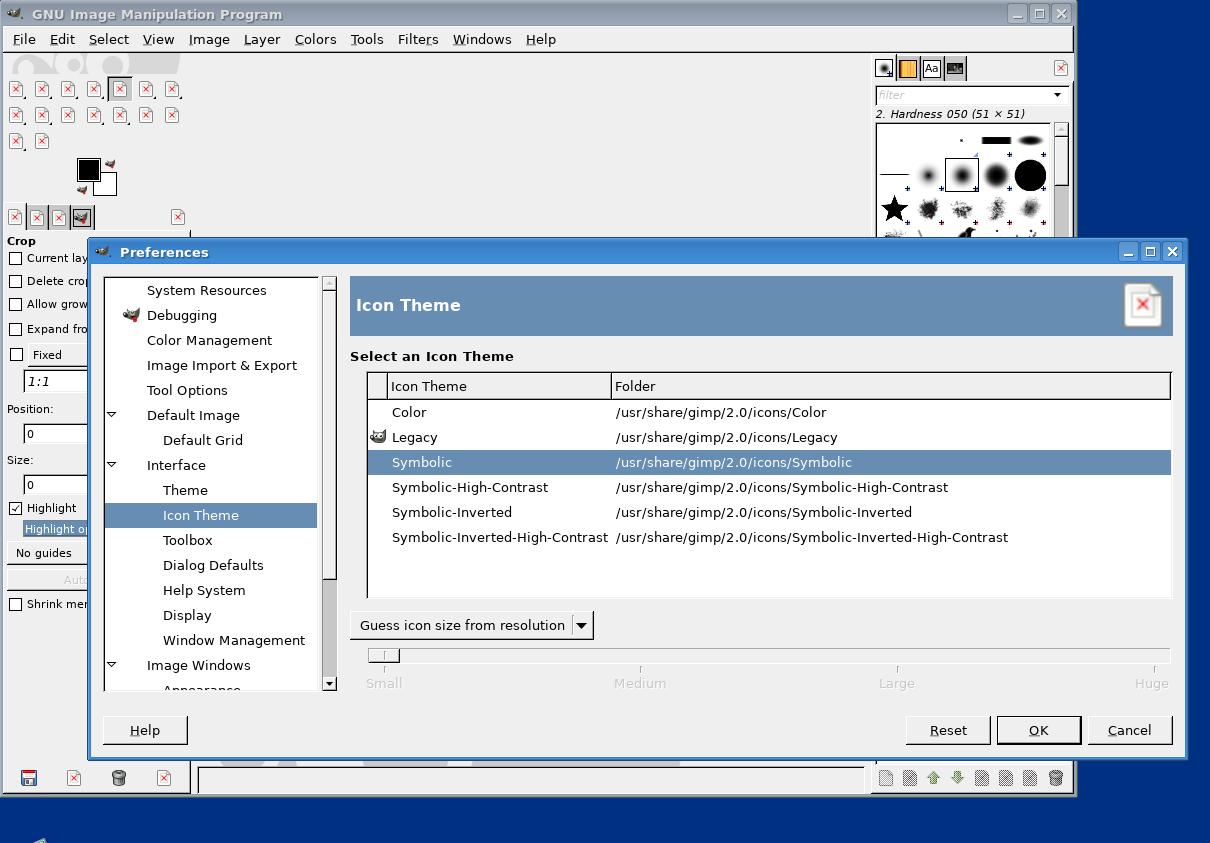Screen dimensions: 1210x843
Task: Click the Reset button in Preferences
Action: click(948, 730)
